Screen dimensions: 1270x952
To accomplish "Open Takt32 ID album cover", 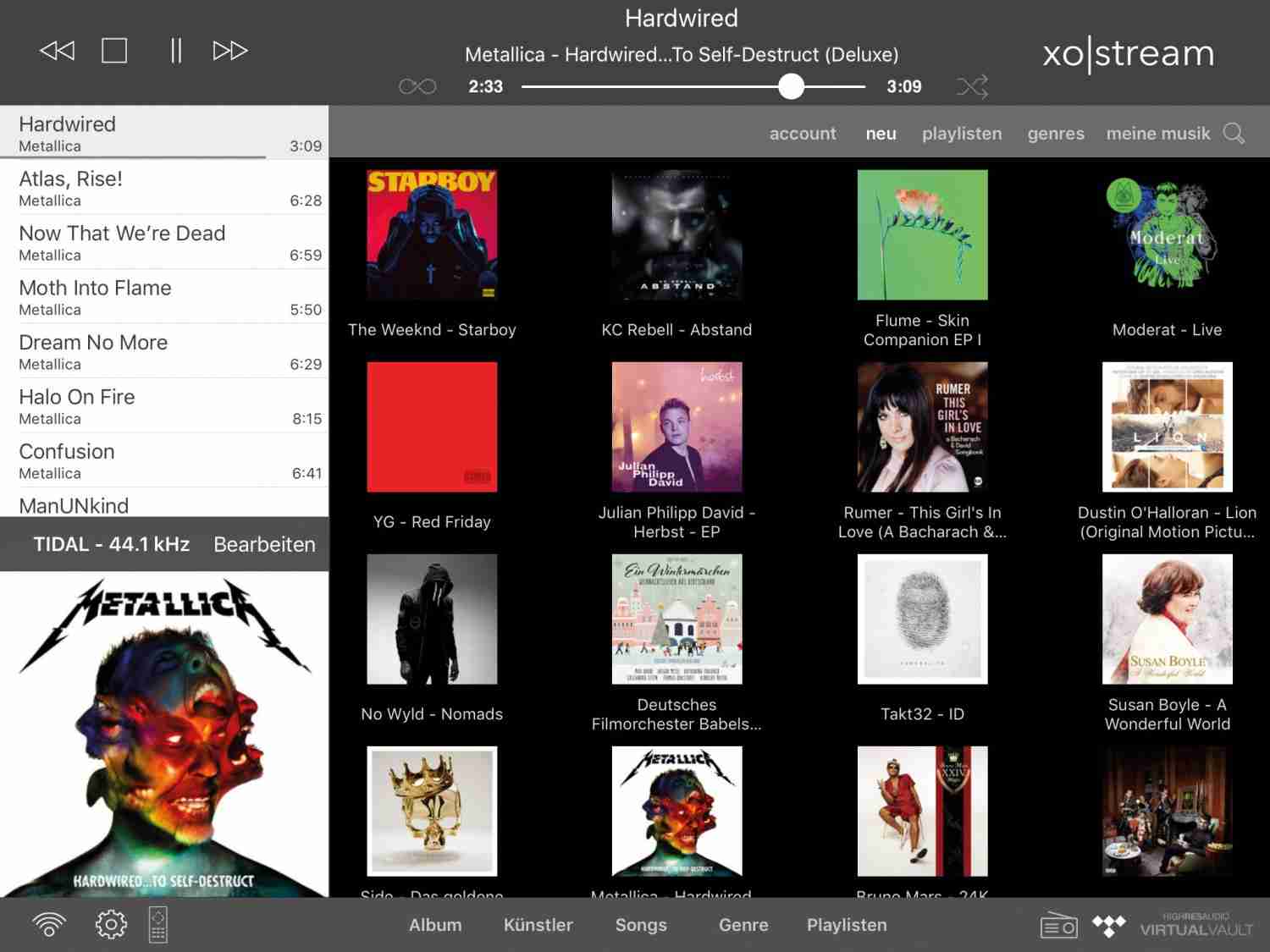I will click(922, 619).
